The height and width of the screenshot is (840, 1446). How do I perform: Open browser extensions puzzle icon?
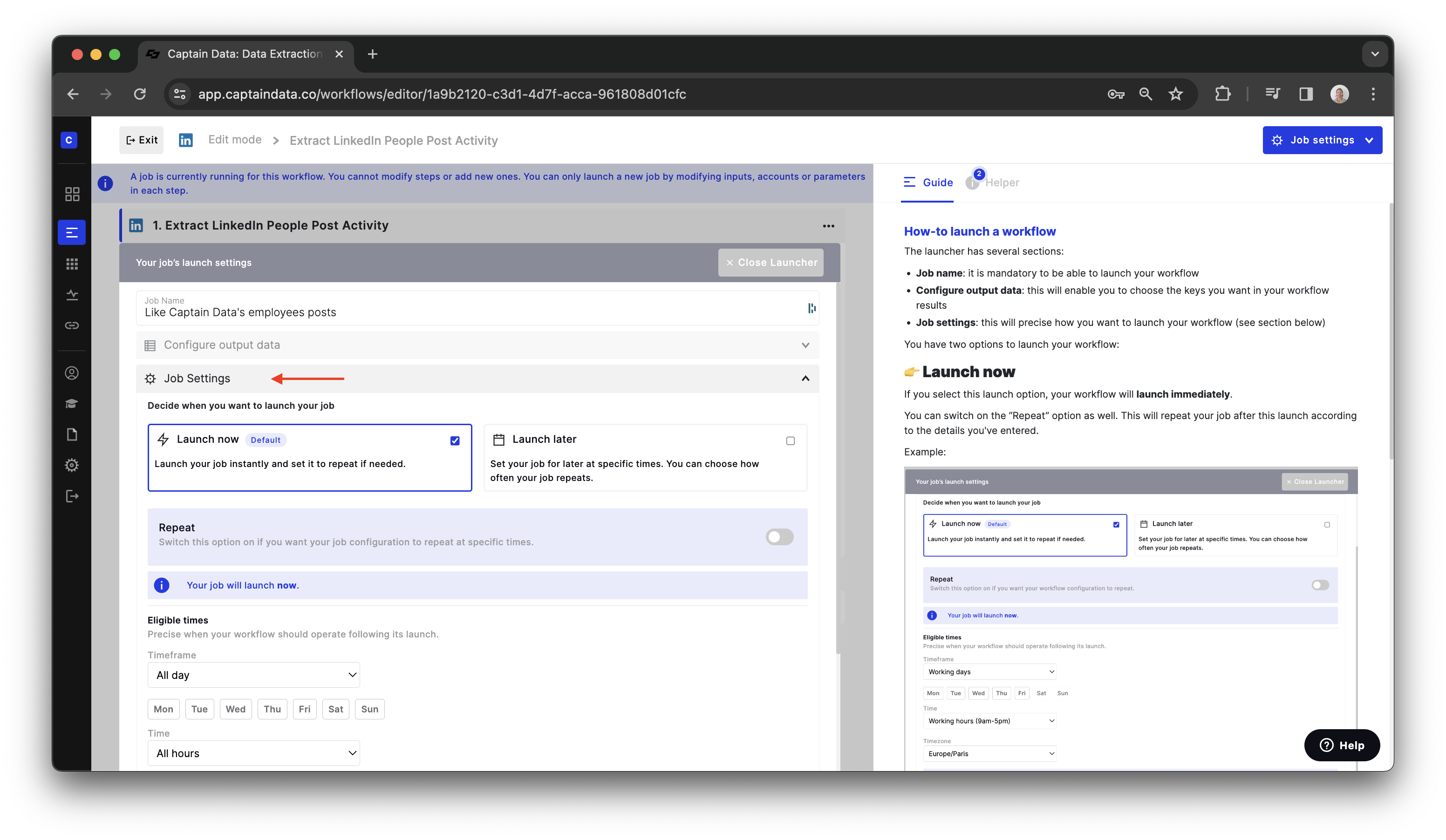pos(1222,94)
